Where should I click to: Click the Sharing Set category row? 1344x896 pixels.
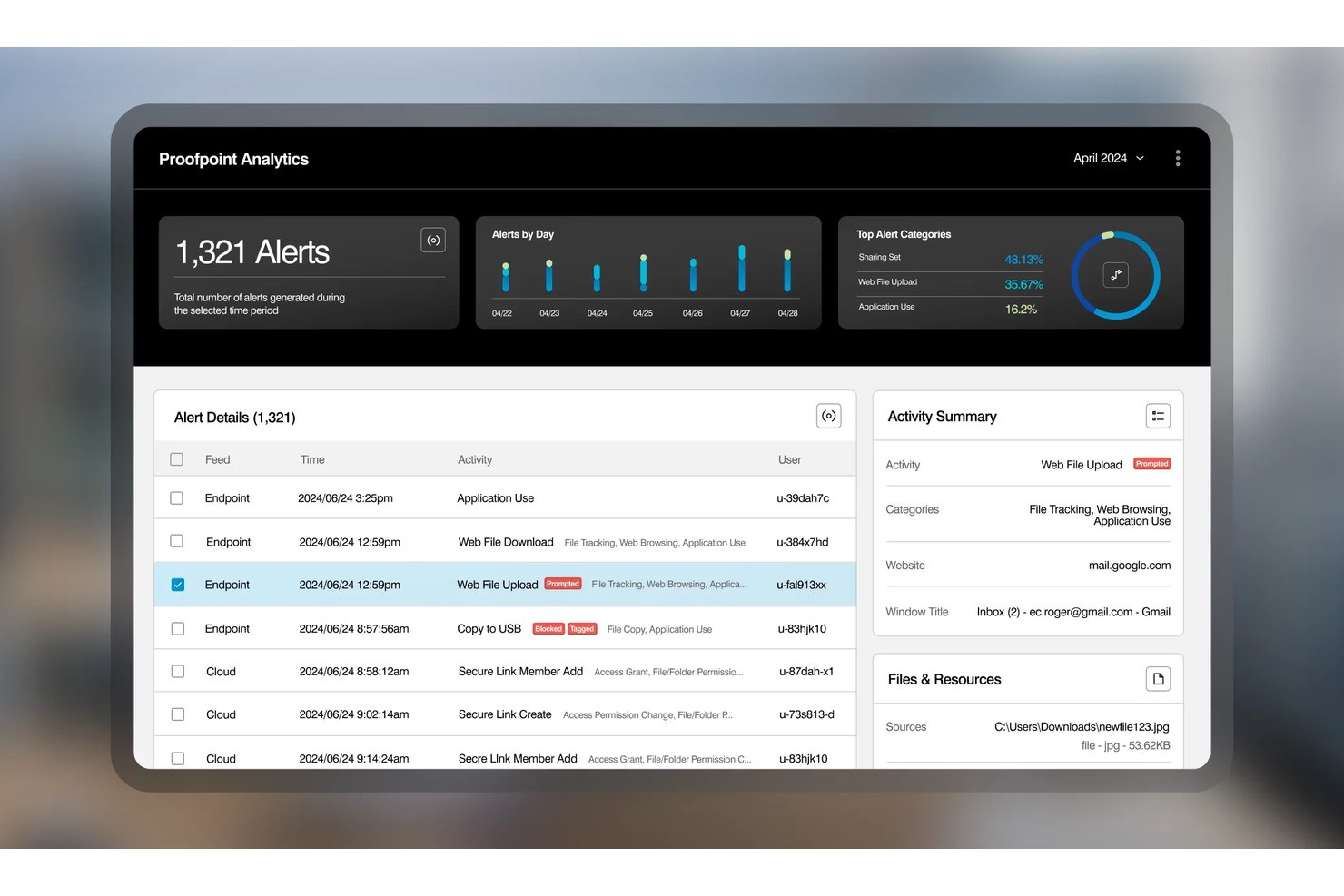(x=950, y=259)
